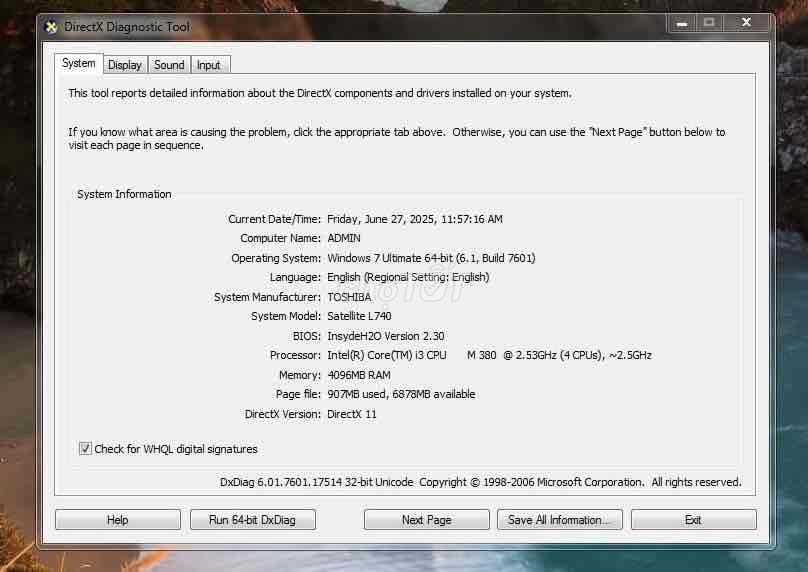Click the System Information group label
The image size is (808, 572).
coord(124,194)
